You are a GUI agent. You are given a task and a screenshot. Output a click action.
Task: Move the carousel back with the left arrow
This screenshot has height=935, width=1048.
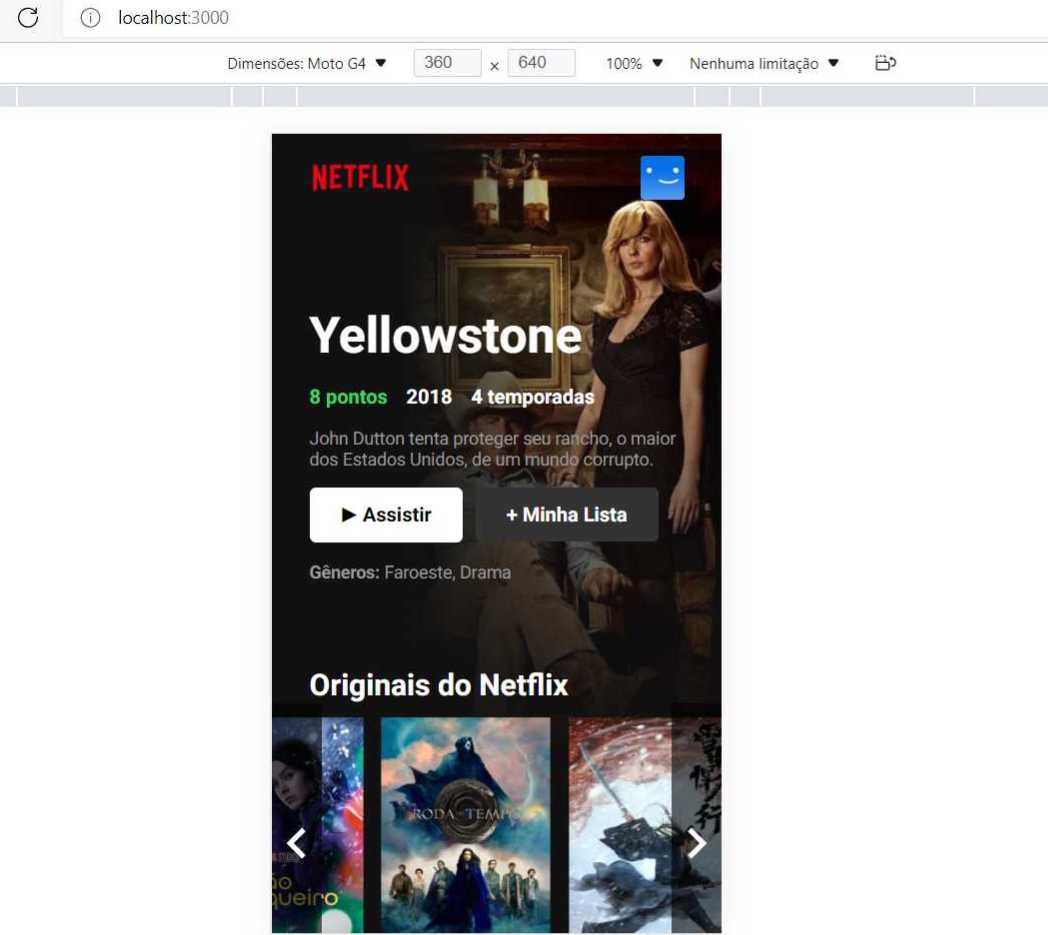tap(296, 843)
